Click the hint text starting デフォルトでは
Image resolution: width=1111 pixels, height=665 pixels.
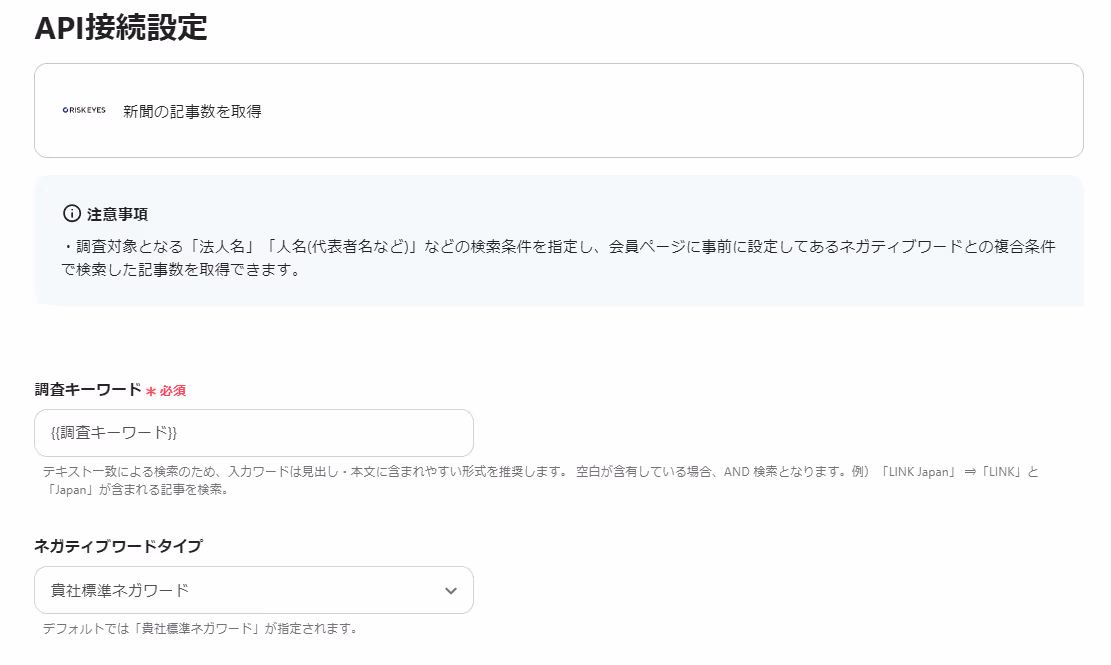pyautogui.click(x=199, y=628)
